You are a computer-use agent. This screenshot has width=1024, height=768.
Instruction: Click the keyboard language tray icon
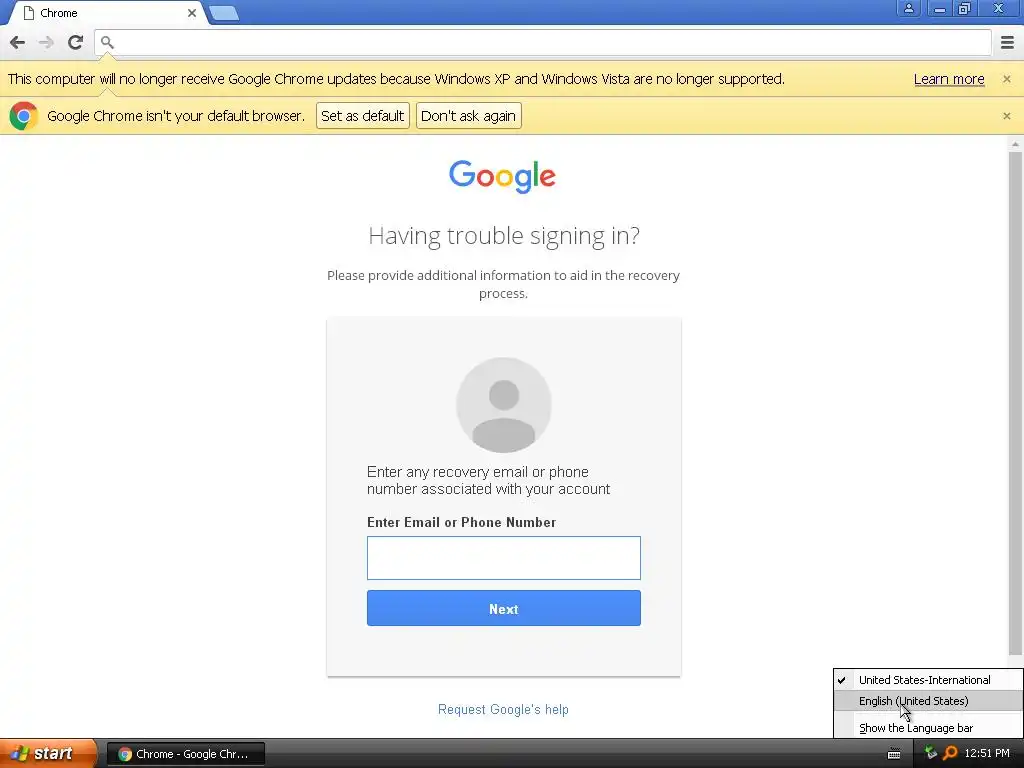(x=894, y=754)
